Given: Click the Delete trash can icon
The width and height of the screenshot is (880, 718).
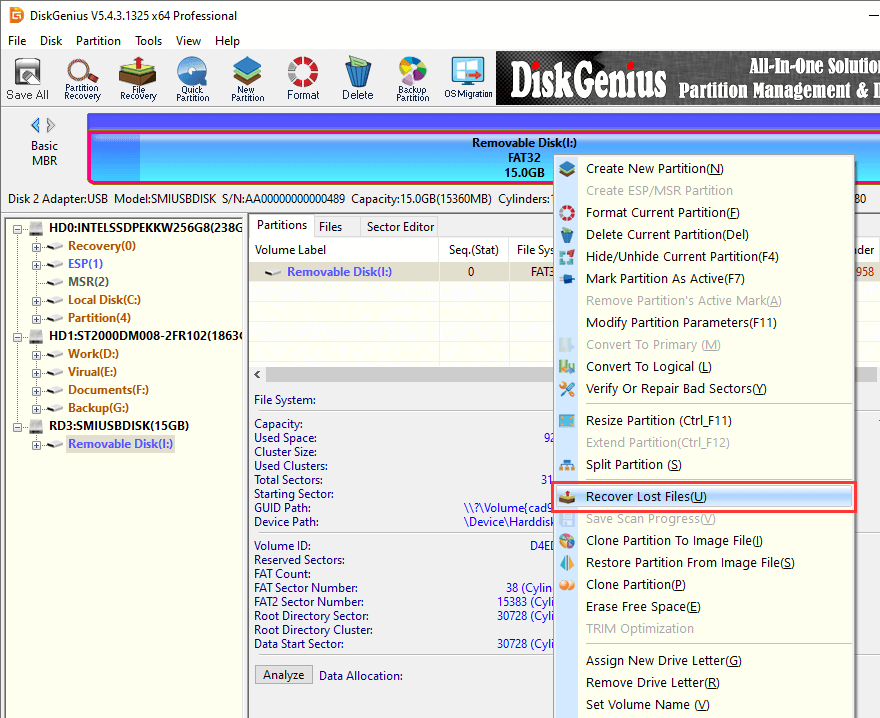Looking at the screenshot, I should 357,78.
